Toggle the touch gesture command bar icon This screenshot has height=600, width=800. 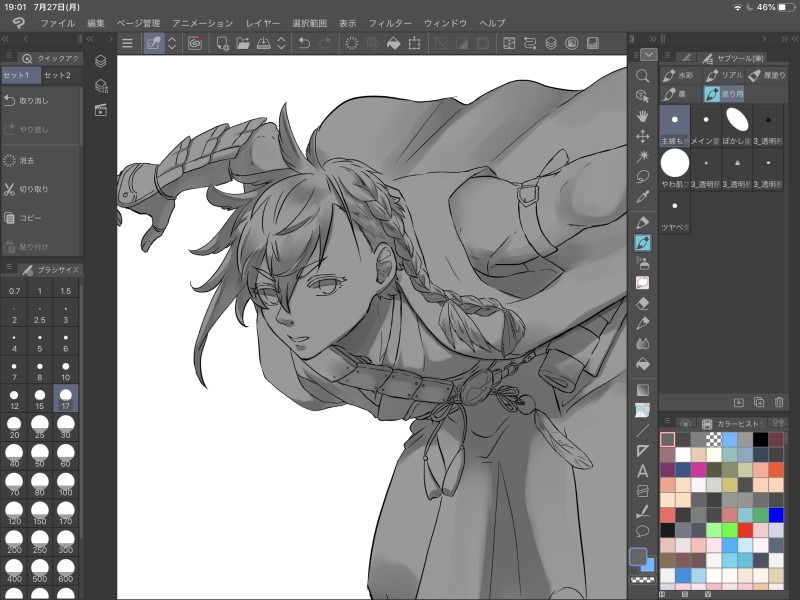click(154, 43)
